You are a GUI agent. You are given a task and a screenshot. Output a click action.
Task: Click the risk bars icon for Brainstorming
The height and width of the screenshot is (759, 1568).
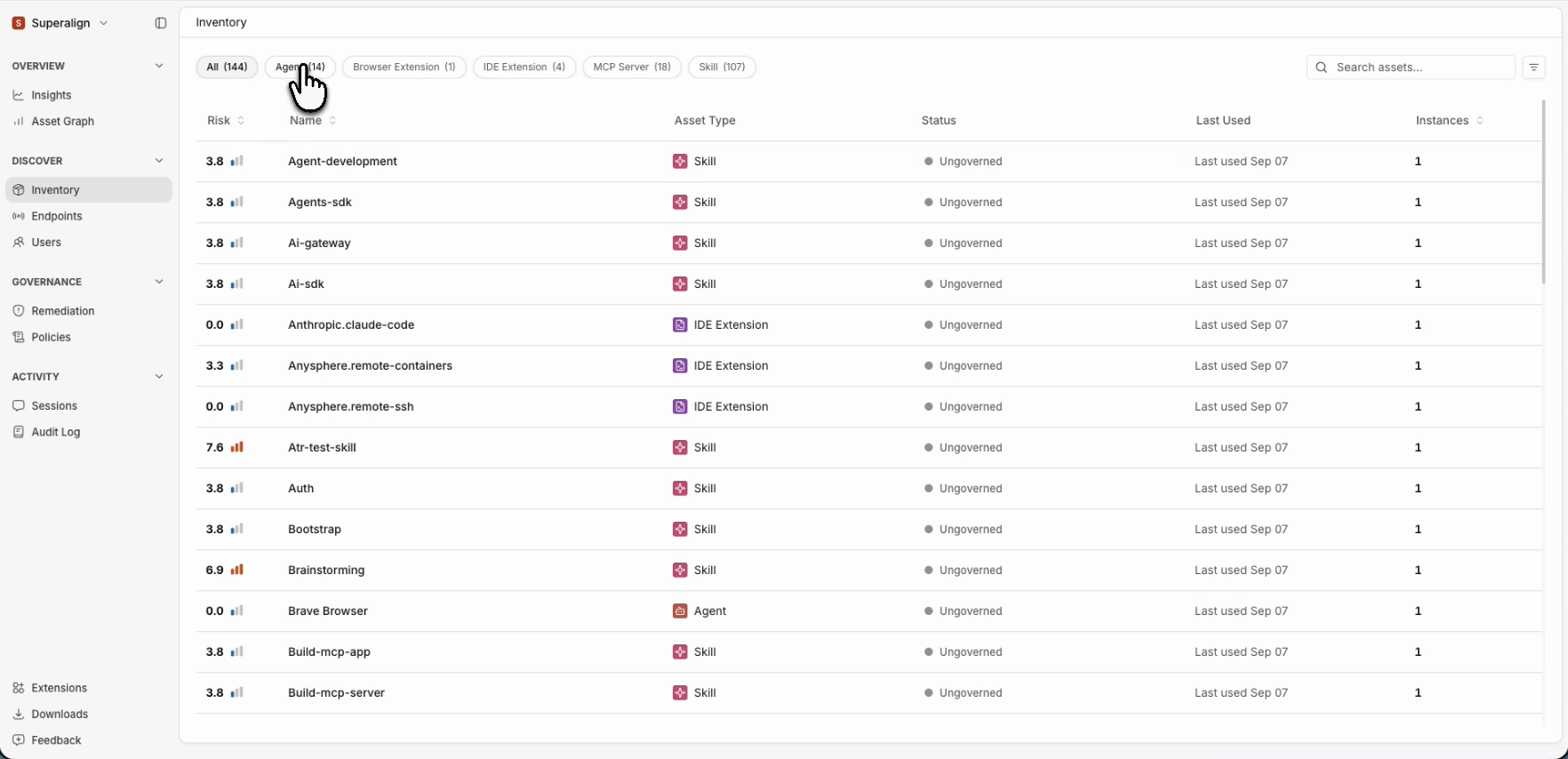pos(237,570)
